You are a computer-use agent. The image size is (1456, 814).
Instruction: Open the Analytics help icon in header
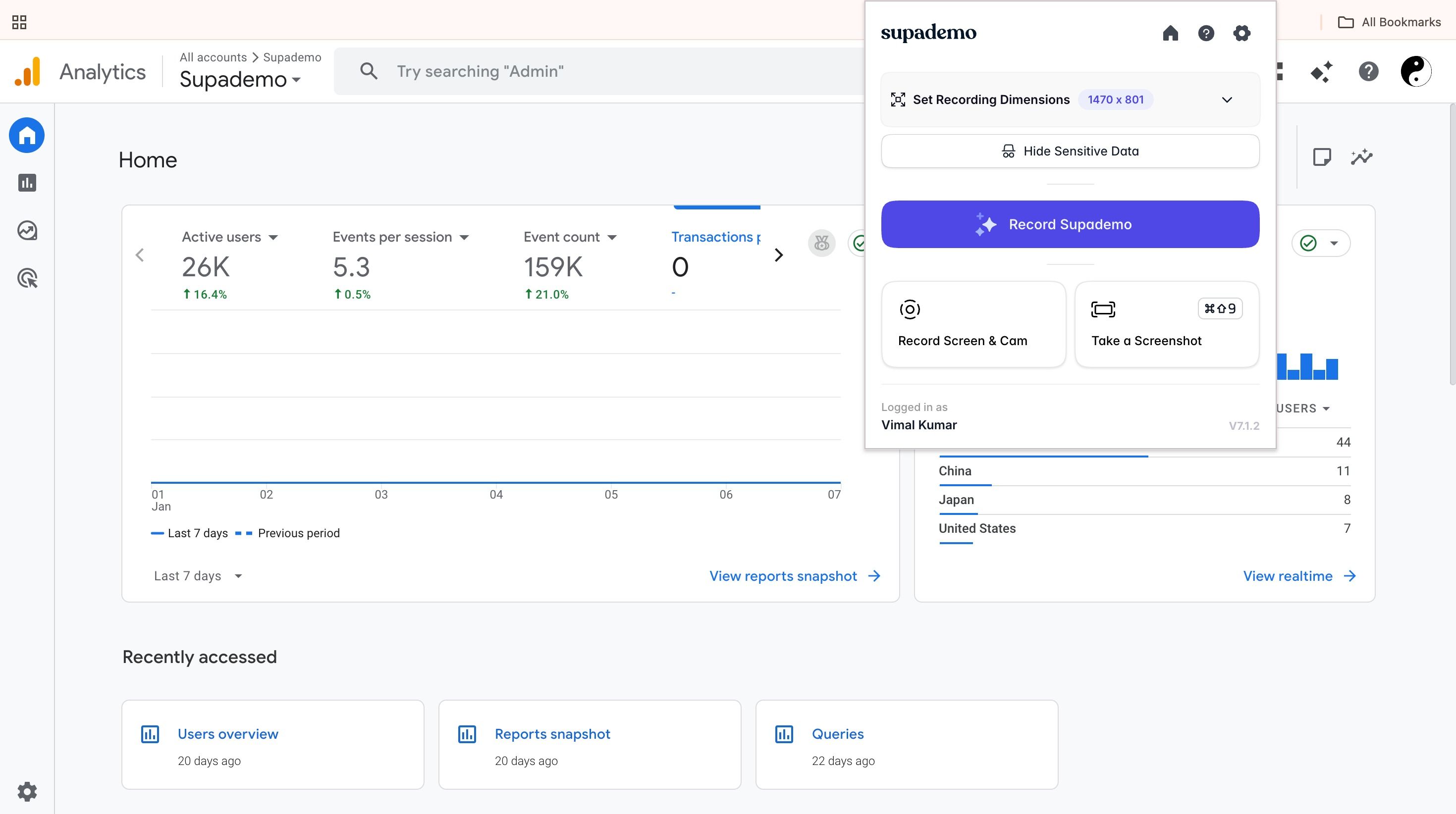(1368, 72)
